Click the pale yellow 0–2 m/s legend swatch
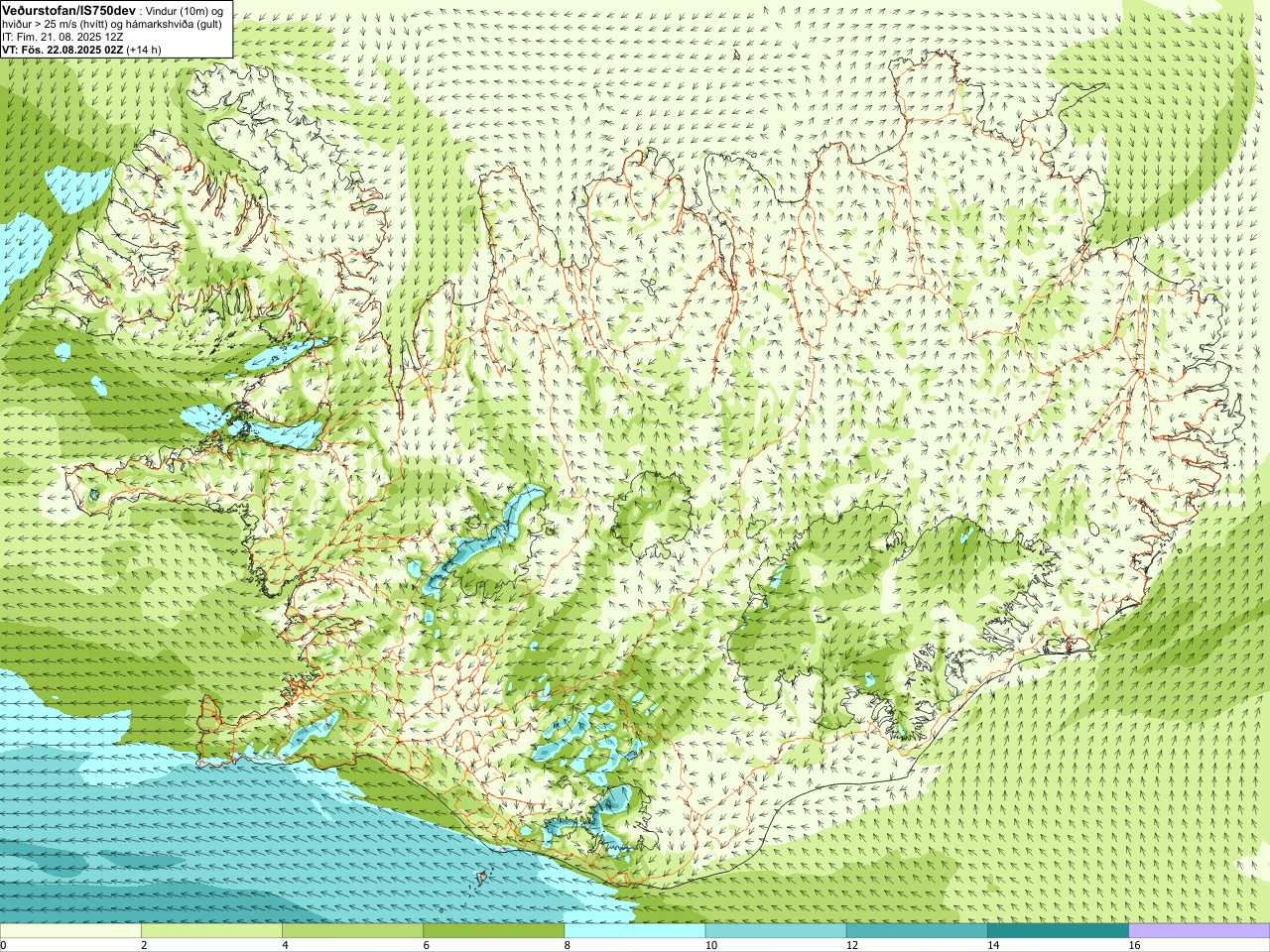This screenshot has width=1270, height=952. coord(70,931)
